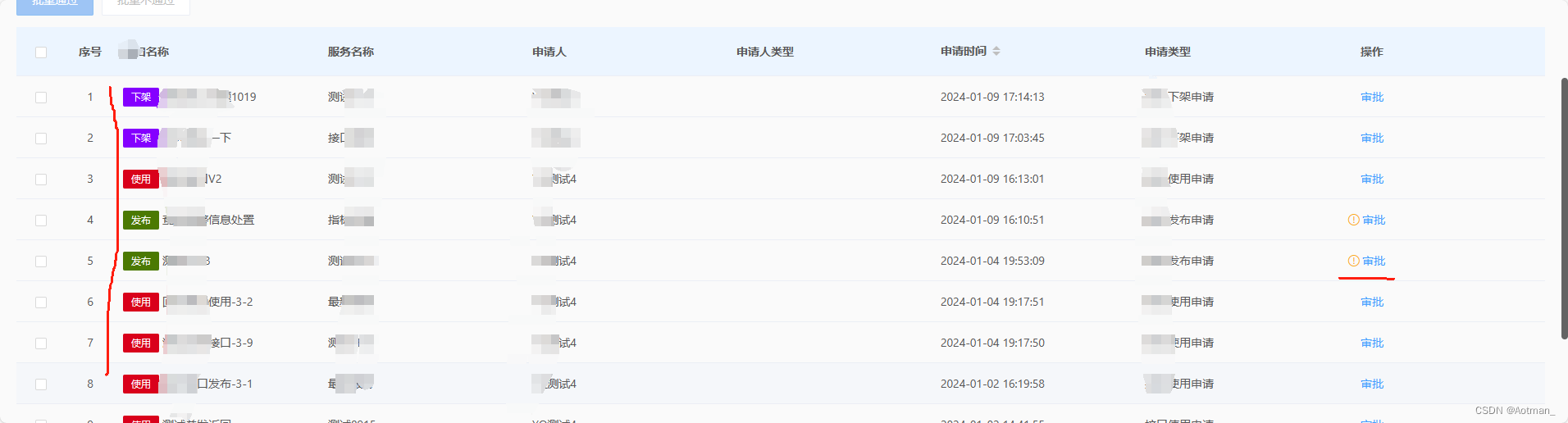Check the checkbox for row 7
Screen dimensions: 1568x423
41,343
